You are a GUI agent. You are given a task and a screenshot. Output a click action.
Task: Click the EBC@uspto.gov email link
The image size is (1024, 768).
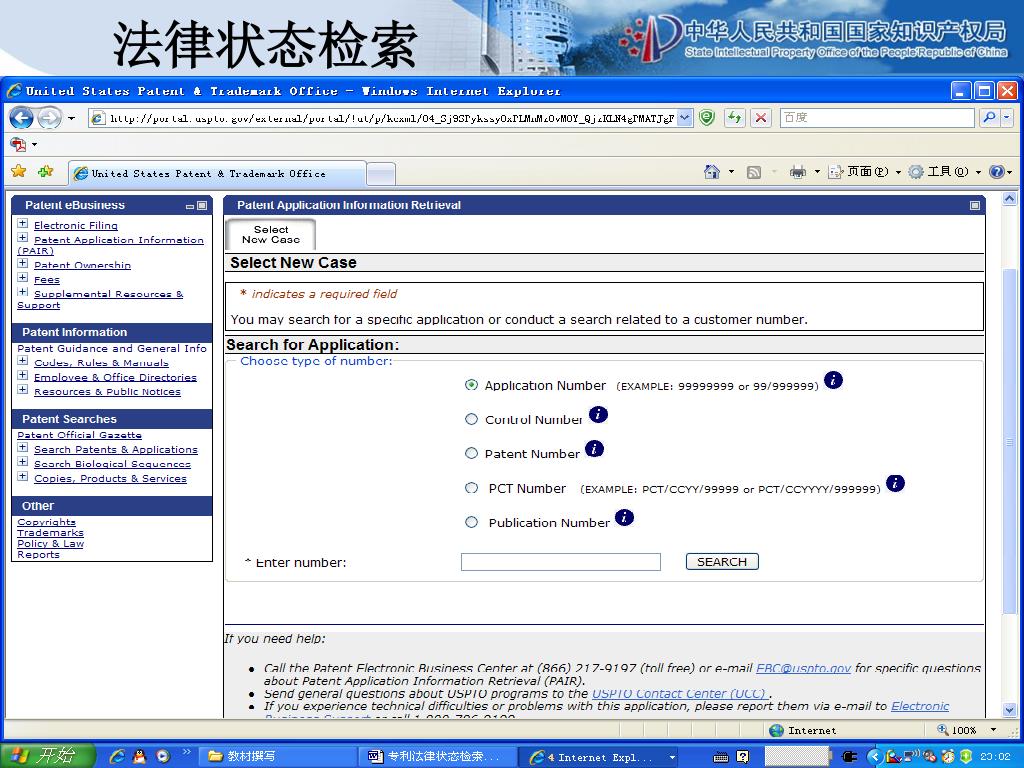pos(803,668)
